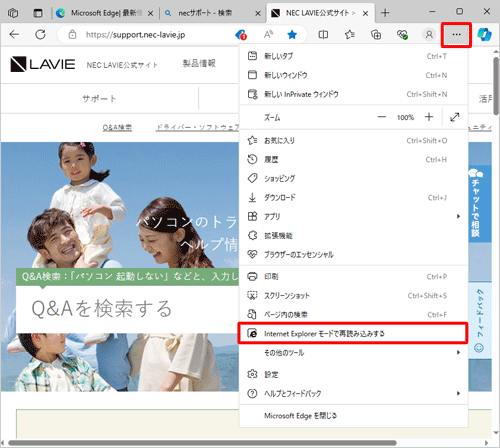Screen dimensions: 500x448
Task: Go back with the back arrow
Action: [x=14, y=34]
